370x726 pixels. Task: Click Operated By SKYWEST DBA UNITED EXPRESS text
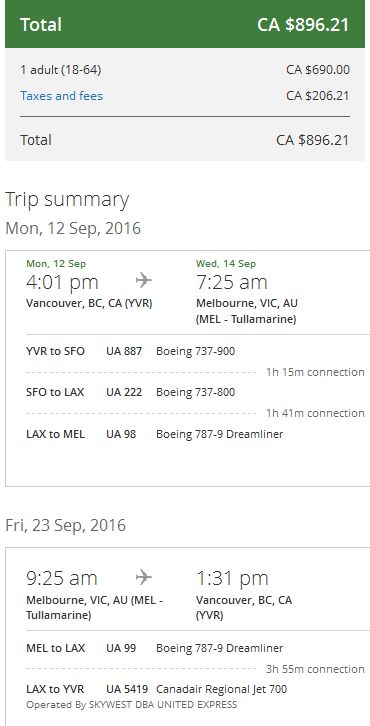pyautogui.click(x=132, y=705)
